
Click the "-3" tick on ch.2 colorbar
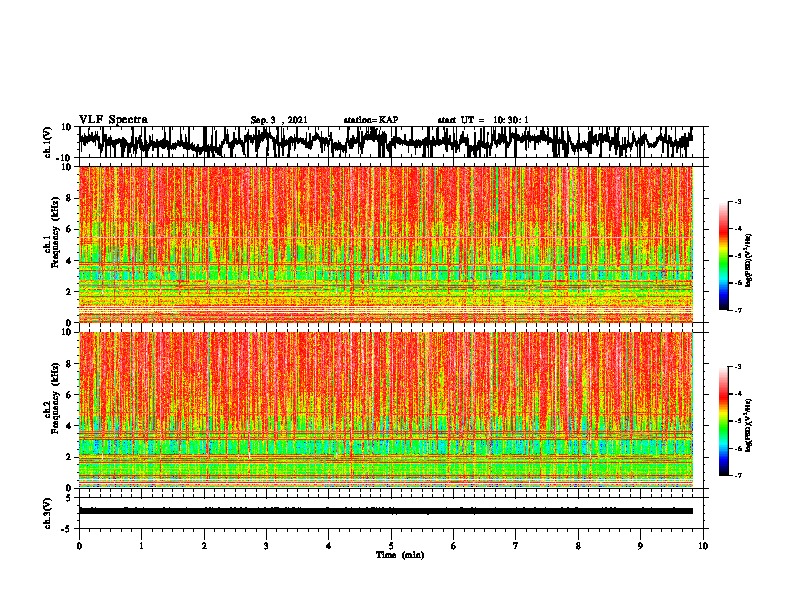[737, 367]
